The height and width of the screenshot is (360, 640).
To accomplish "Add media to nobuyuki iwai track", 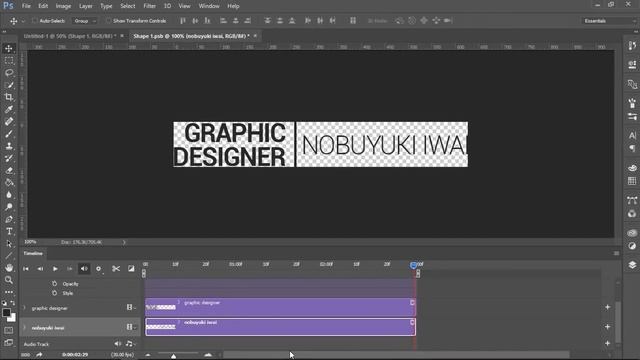I will click(x=607, y=327).
